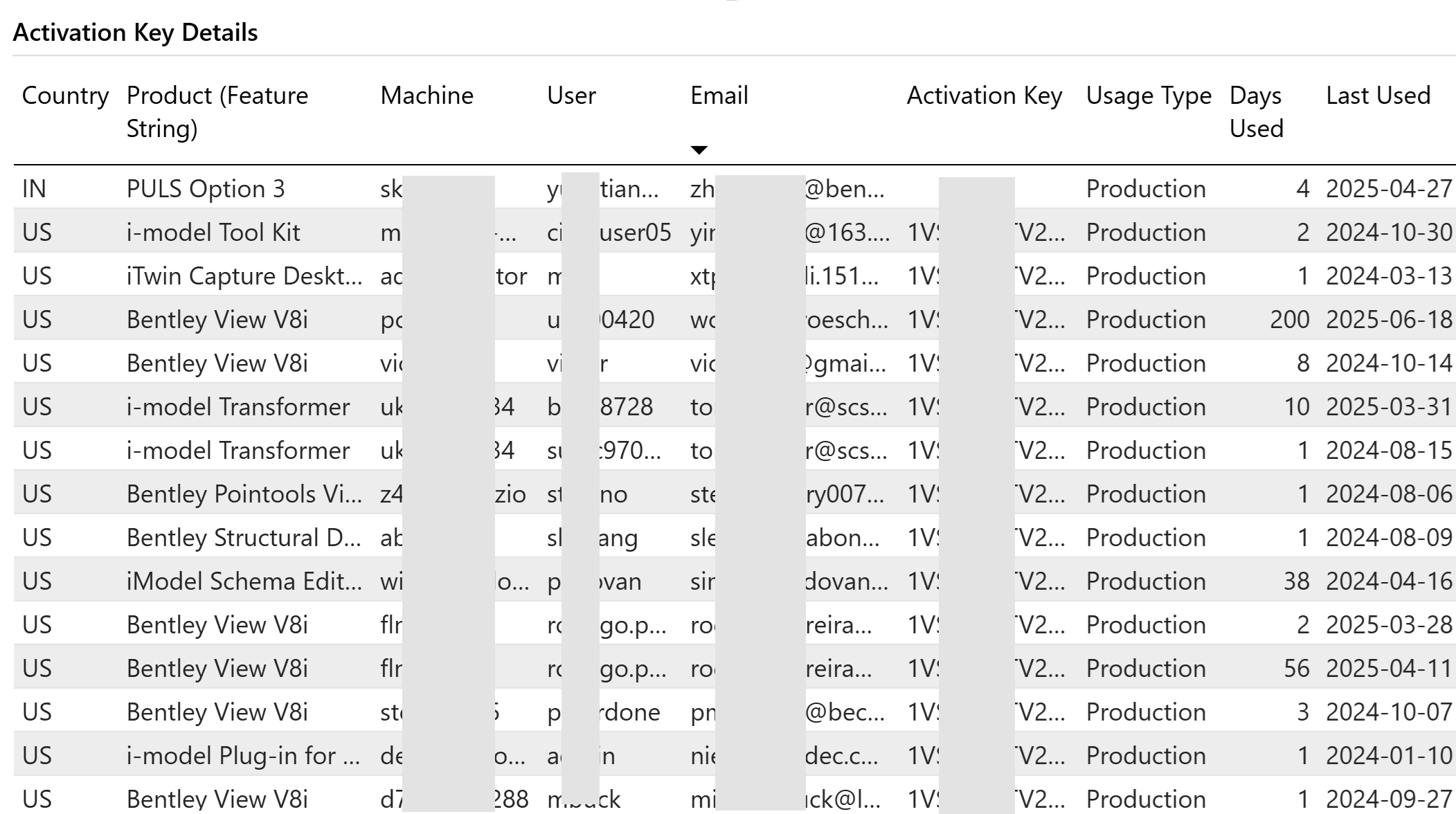Sort table by Machine column
The image size is (1456, 814).
click(426, 96)
